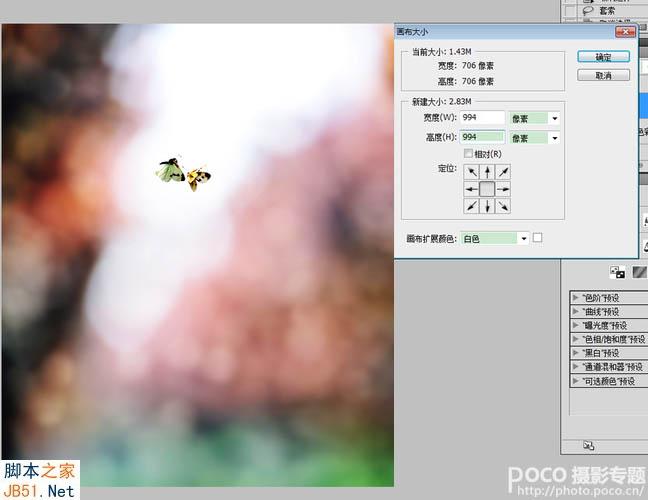Toggle the box left of 套索 row
This screenshot has width=648, height=500.
coord(570,11)
